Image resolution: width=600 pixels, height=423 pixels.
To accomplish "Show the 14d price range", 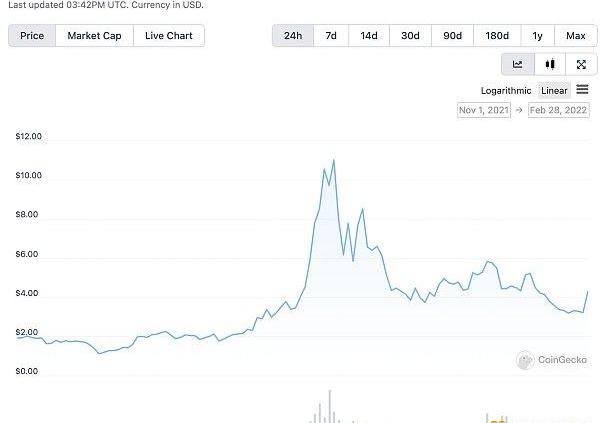I will click(x=369, y=36).
